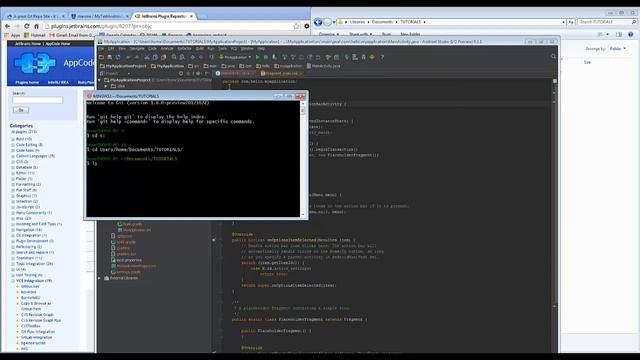Switch to the fragment_main.xml editor tab
Viewport: 640px width, 360px height.
click(281, 73)
